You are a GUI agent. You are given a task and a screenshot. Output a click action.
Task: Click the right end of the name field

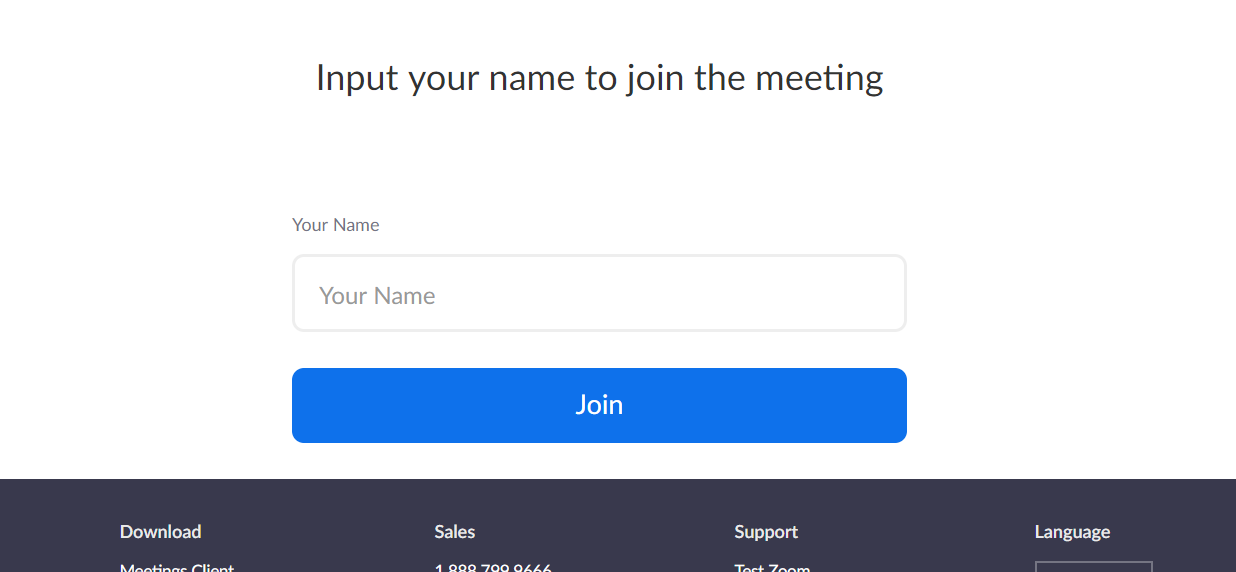880,293
